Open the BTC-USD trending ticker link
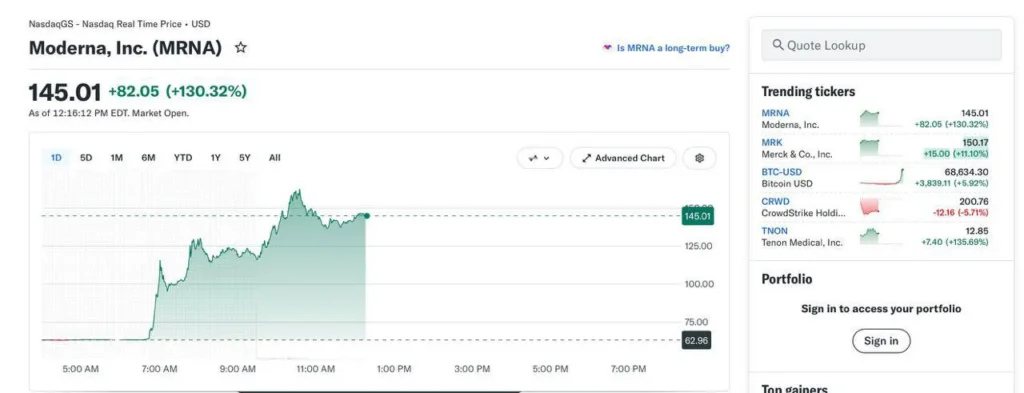Viewport: 1024px width, 393px height. (782, 172)
